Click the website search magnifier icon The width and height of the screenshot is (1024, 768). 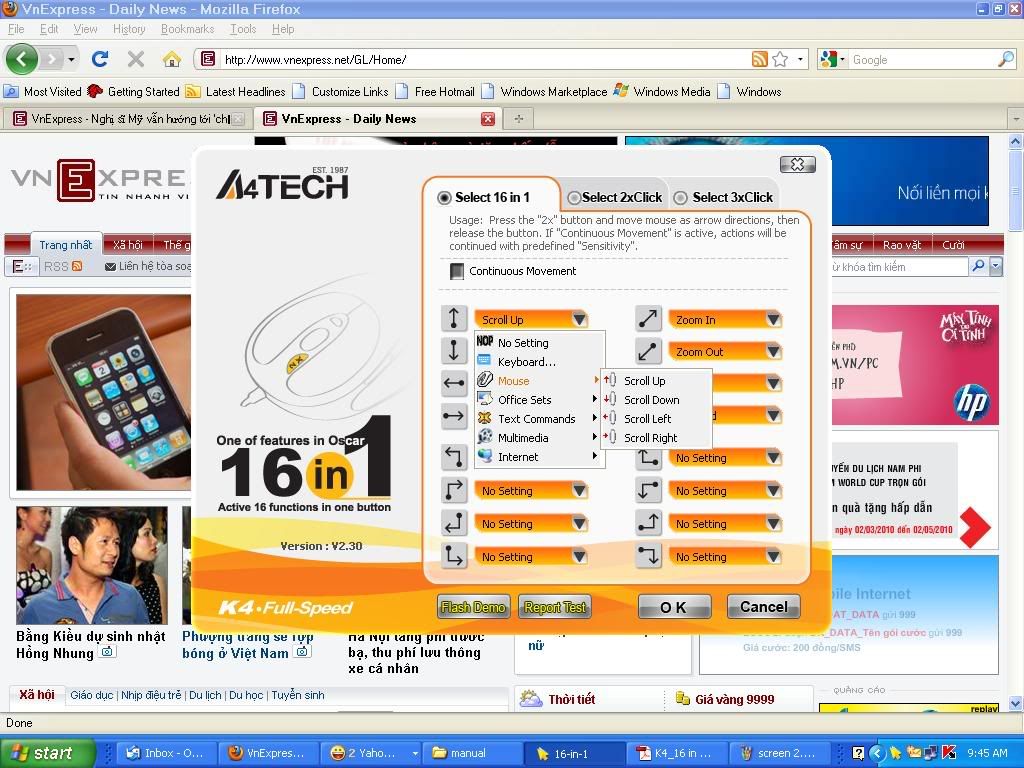coord(978,266)
